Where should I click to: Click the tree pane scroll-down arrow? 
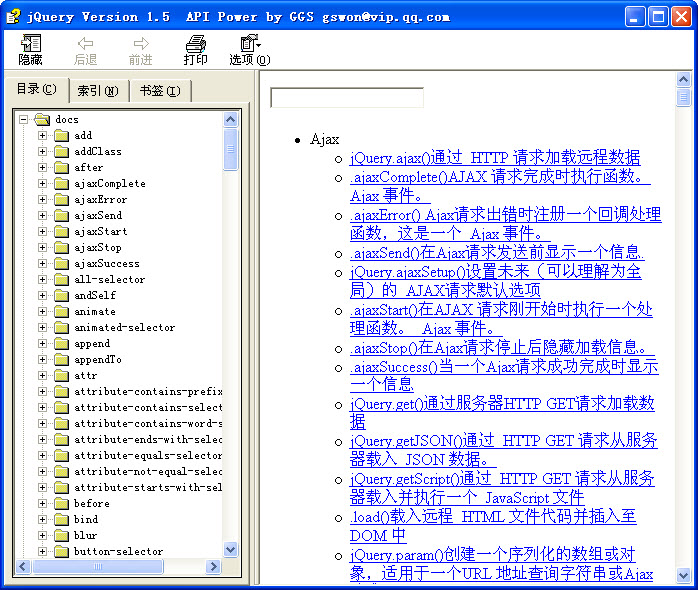click(x=231, y=549)
